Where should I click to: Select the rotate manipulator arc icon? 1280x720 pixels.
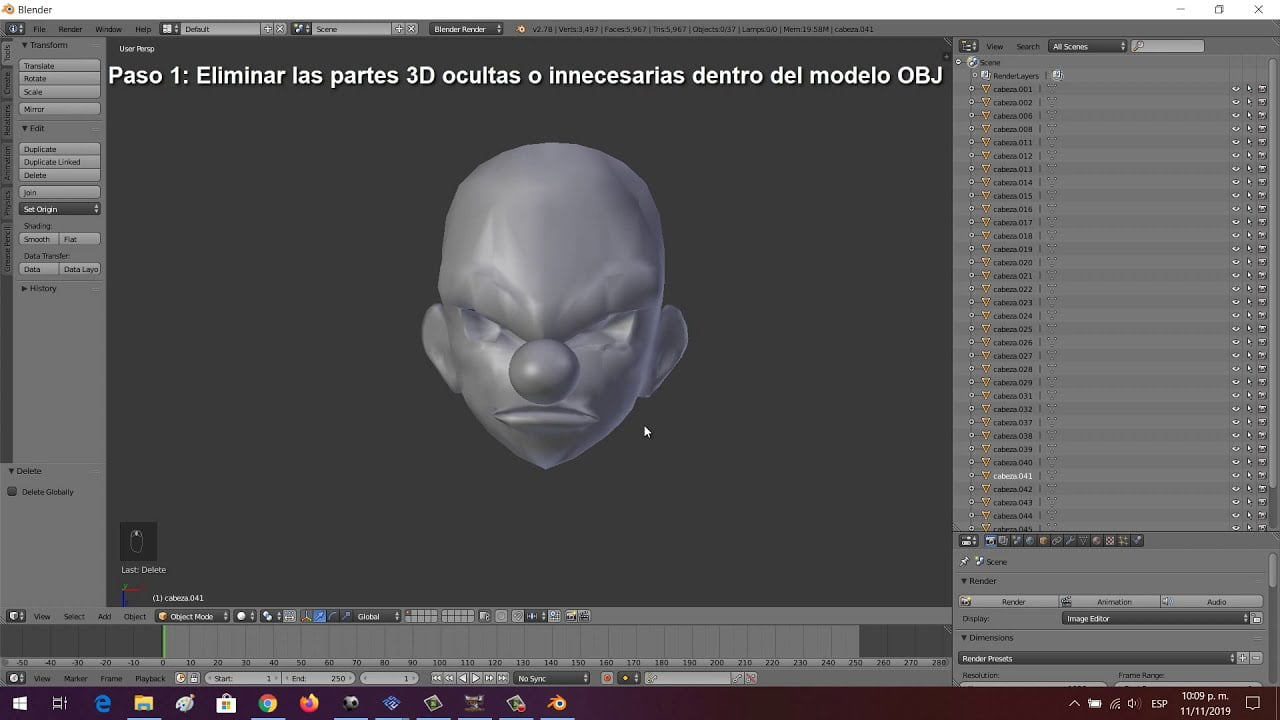(x=332, y=616)
